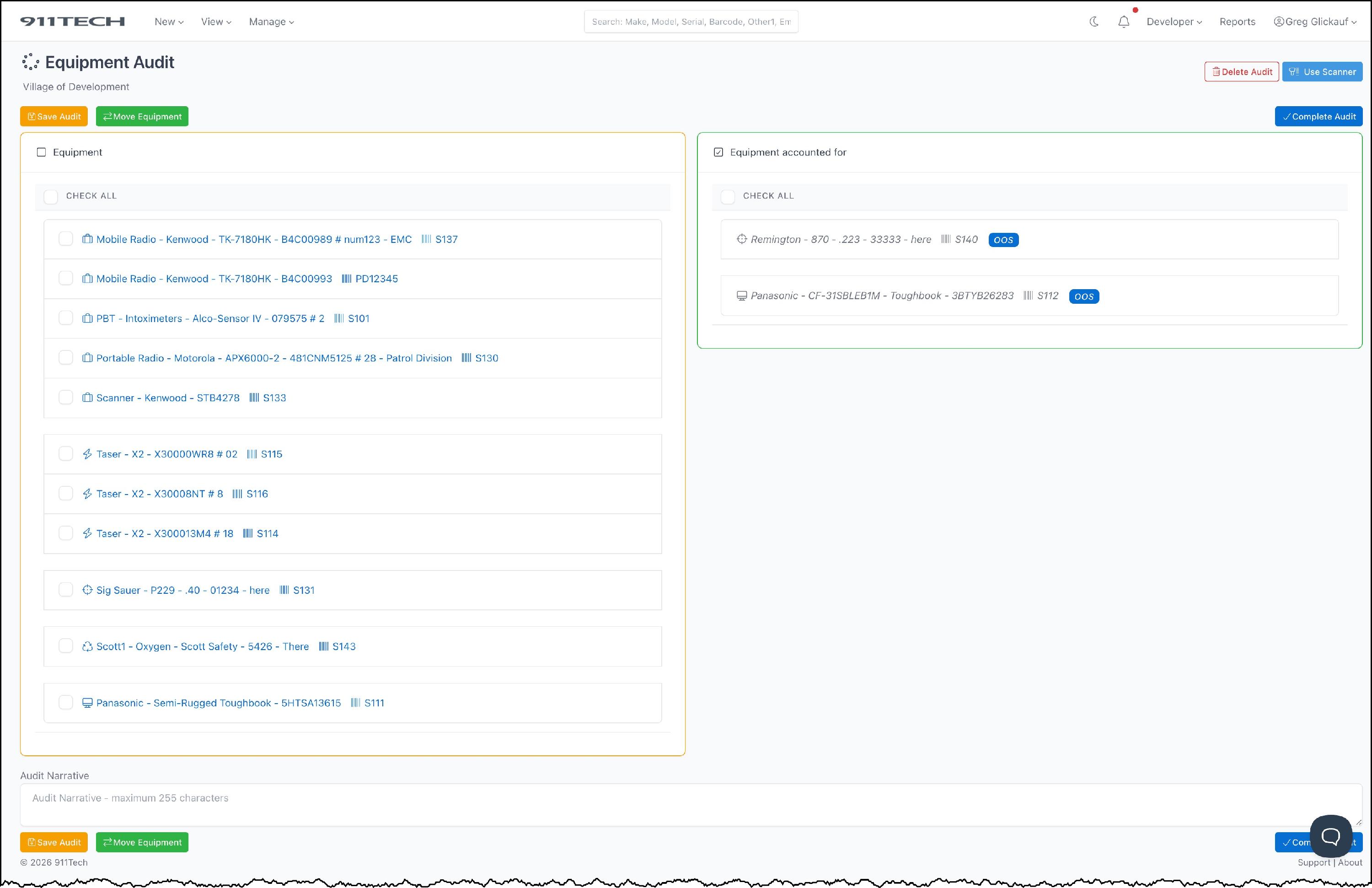Toggle dark mode moon icon
Image resolution: width=1372 pixels, height=888 pixels.
pyautogui.click(x=1093, y=22)
